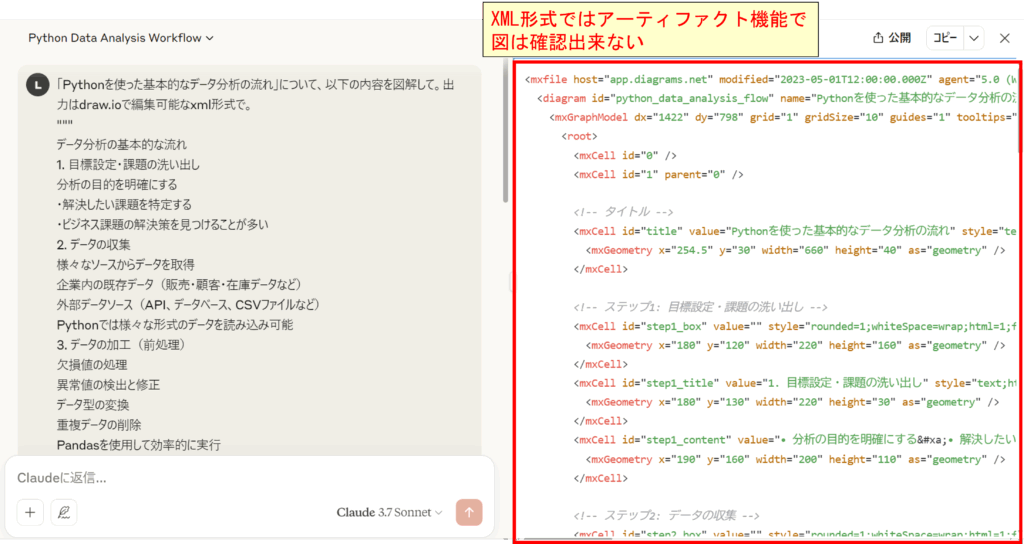The image size is (1024, 544).
Task: Click the コピー copy button
Action: tap(945, 38)
